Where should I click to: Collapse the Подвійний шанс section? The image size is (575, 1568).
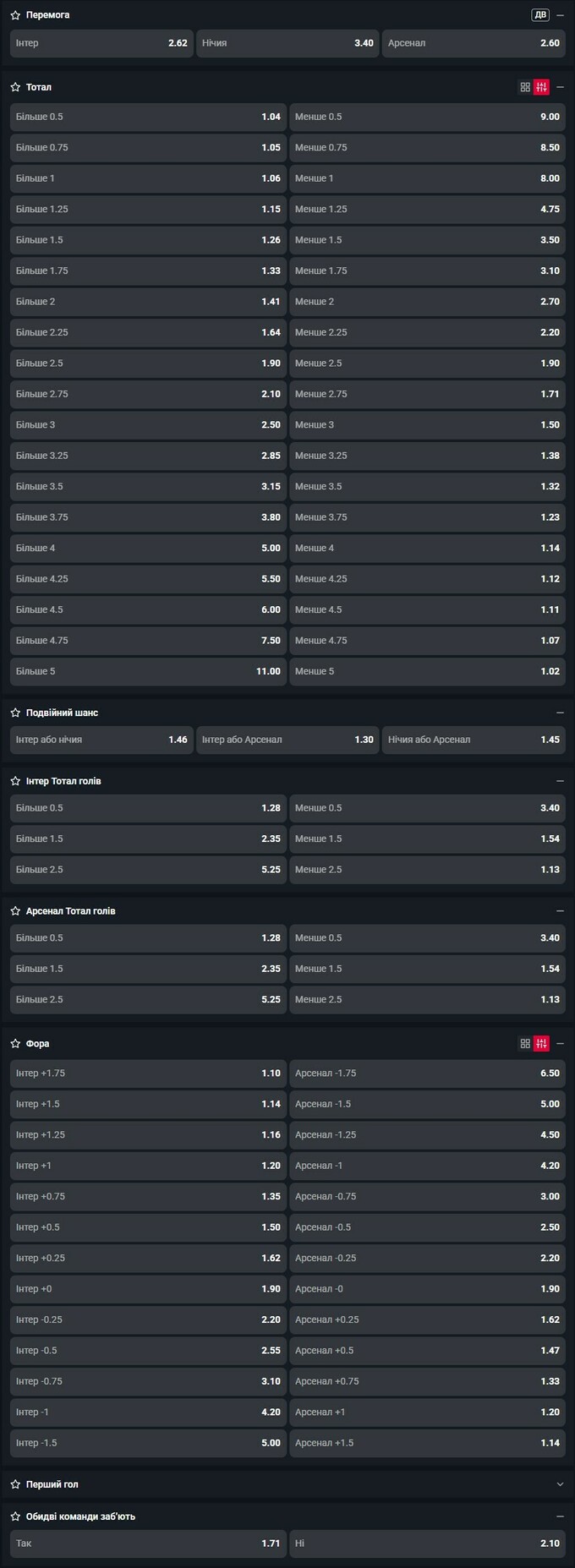(x=560, y=713)
